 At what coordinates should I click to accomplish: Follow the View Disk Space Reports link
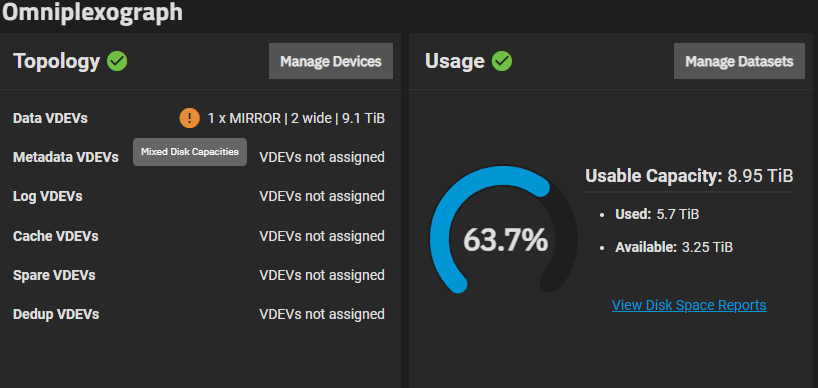pyautogui.click(x=689, y=305)
